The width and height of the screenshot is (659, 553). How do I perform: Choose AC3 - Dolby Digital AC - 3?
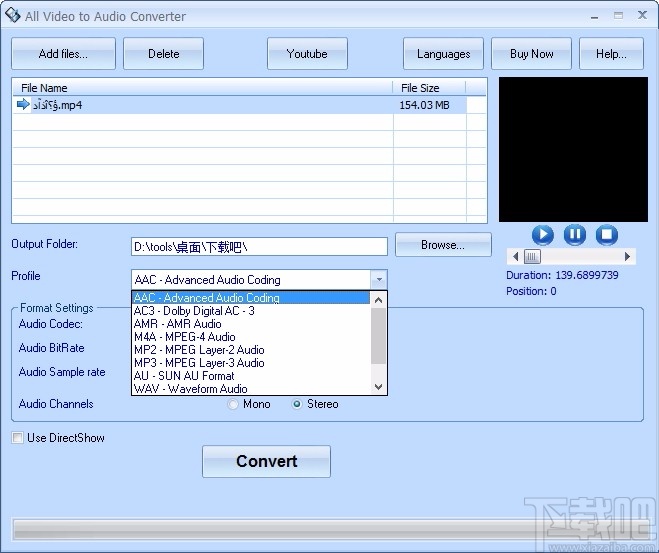(x=251, y=311)
